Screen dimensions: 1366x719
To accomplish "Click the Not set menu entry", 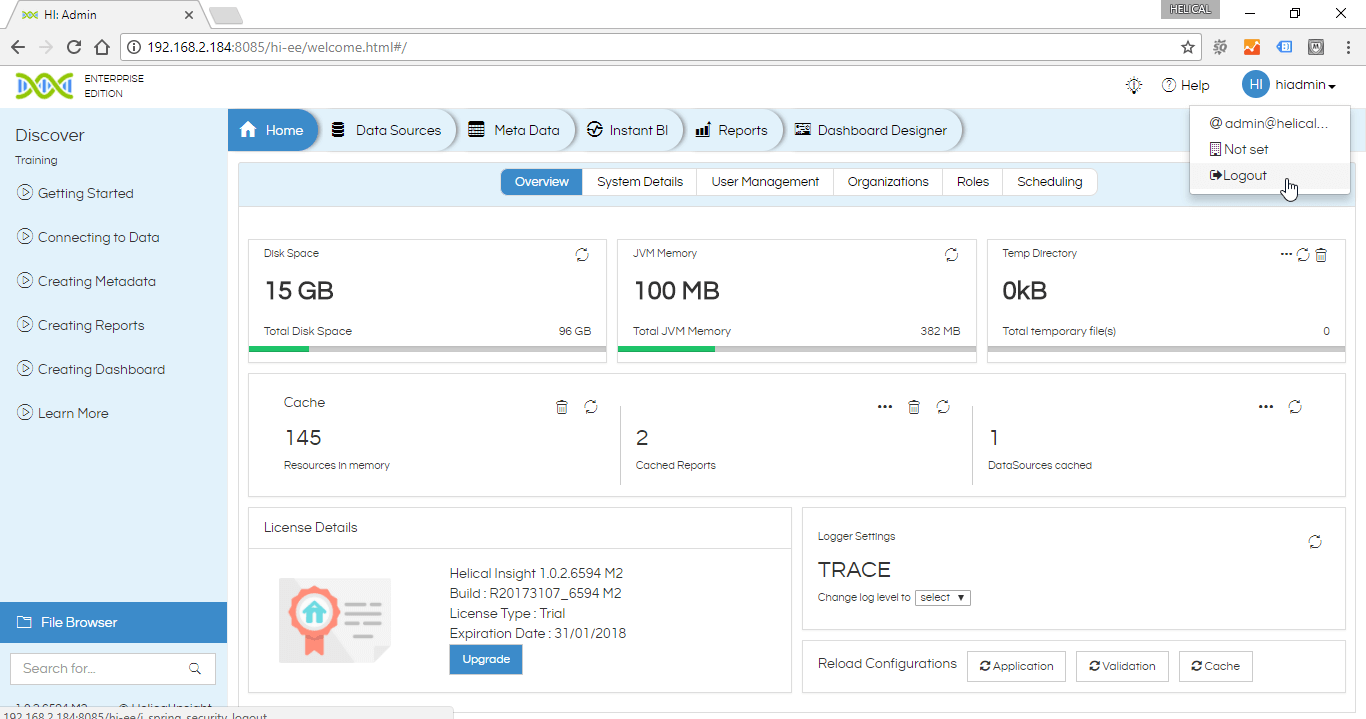I will [x=1270, y=149].
